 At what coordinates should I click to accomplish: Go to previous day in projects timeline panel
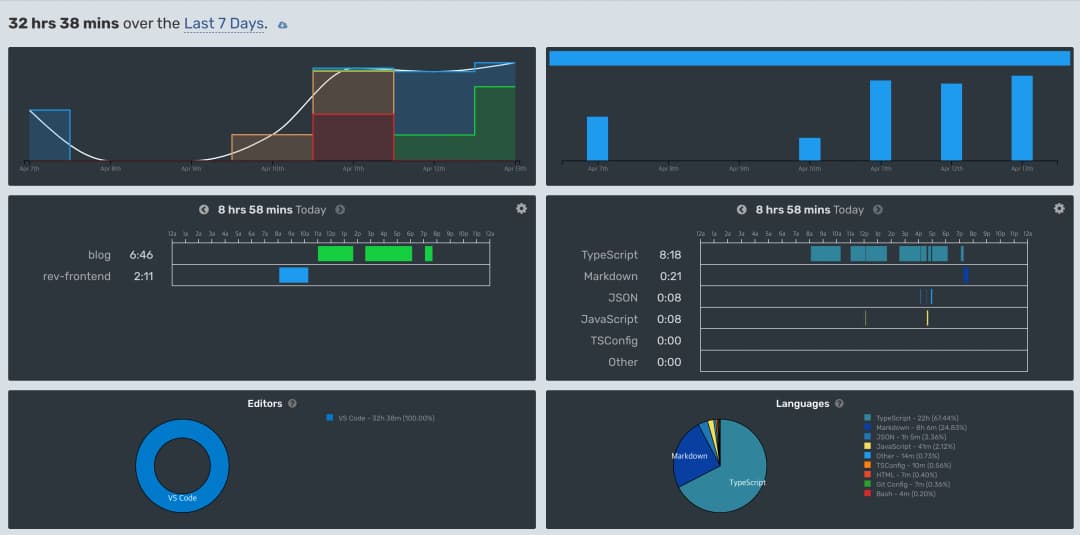(204, 209)
